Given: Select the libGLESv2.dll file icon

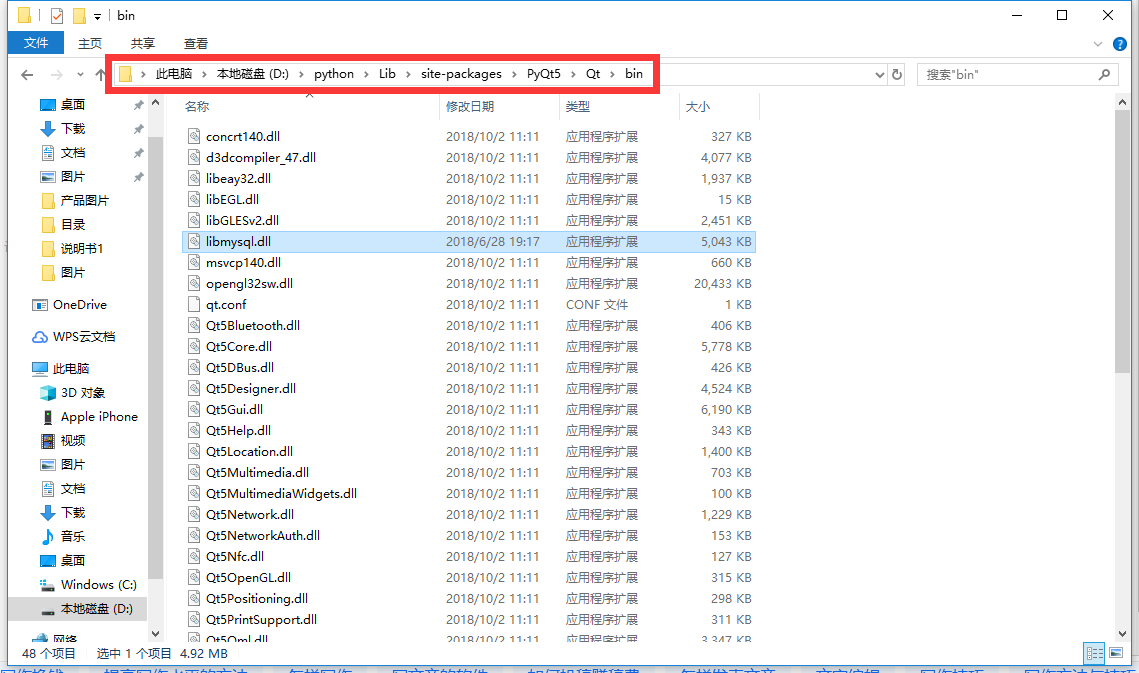Looking at the screenshot, I should click(x=194, y=220).
